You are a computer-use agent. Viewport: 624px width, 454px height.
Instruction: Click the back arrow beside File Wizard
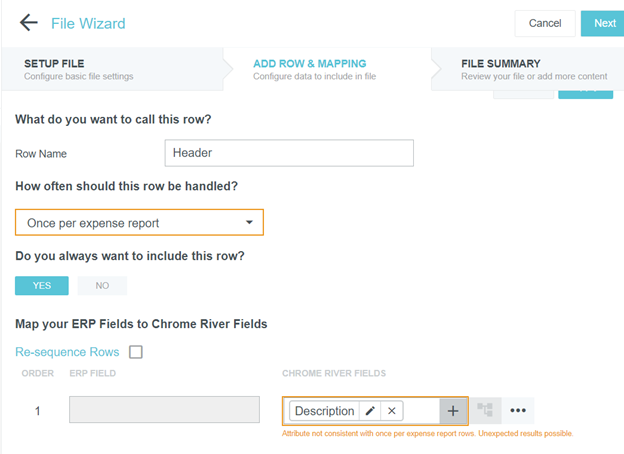point(28,23)
